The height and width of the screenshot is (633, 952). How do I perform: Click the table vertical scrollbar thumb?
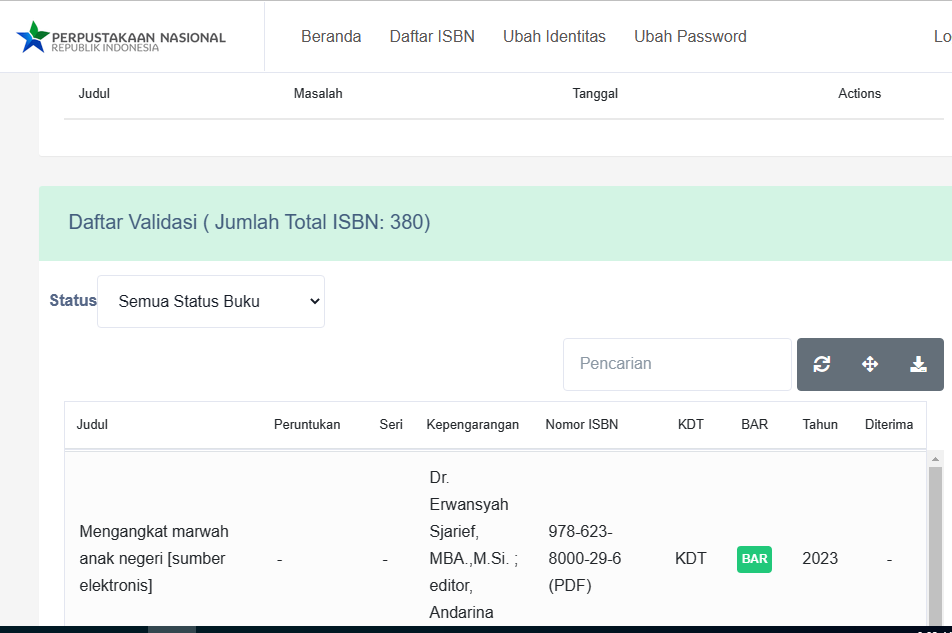(935, 545)
